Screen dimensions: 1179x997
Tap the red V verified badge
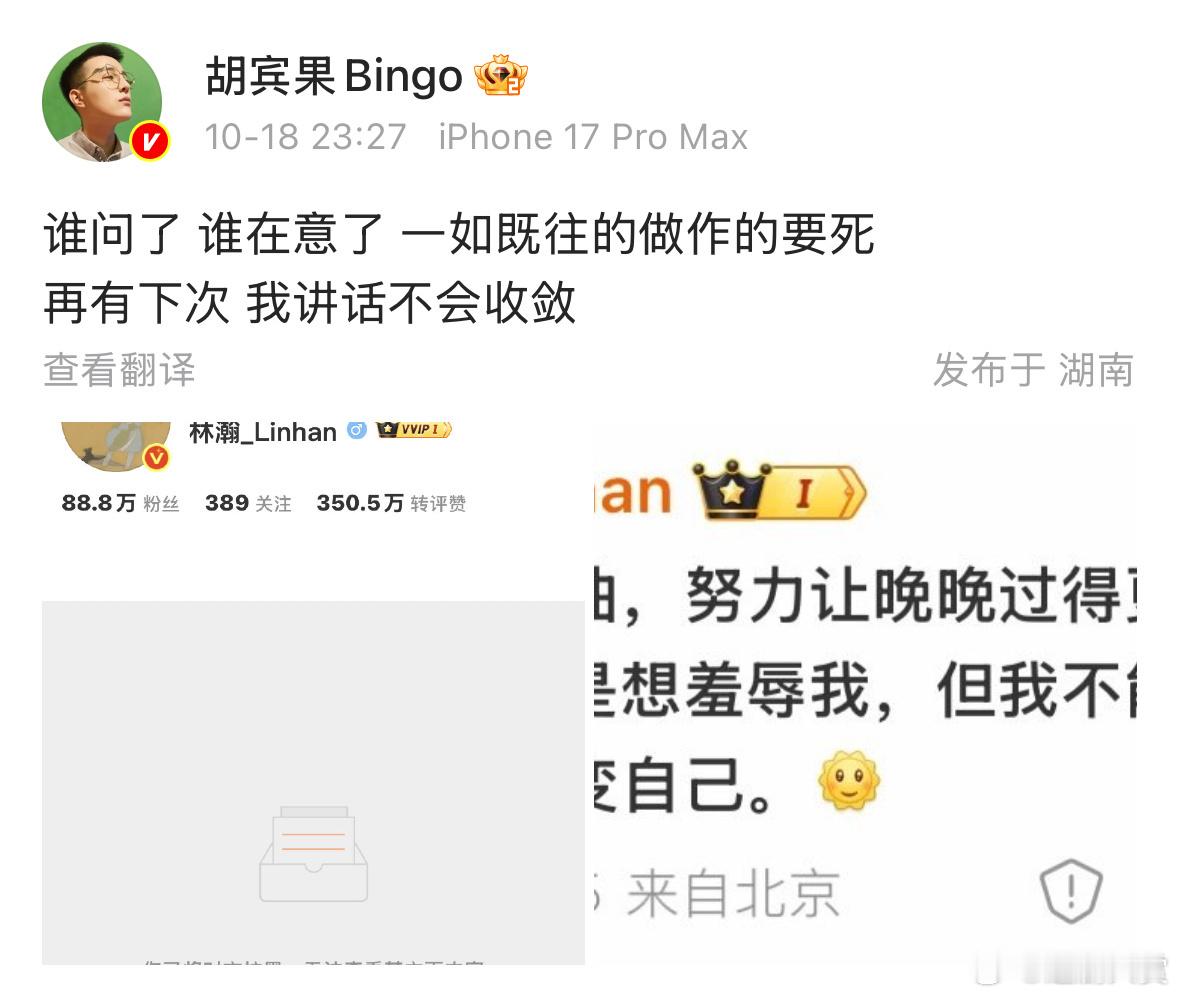coord(150,141)
